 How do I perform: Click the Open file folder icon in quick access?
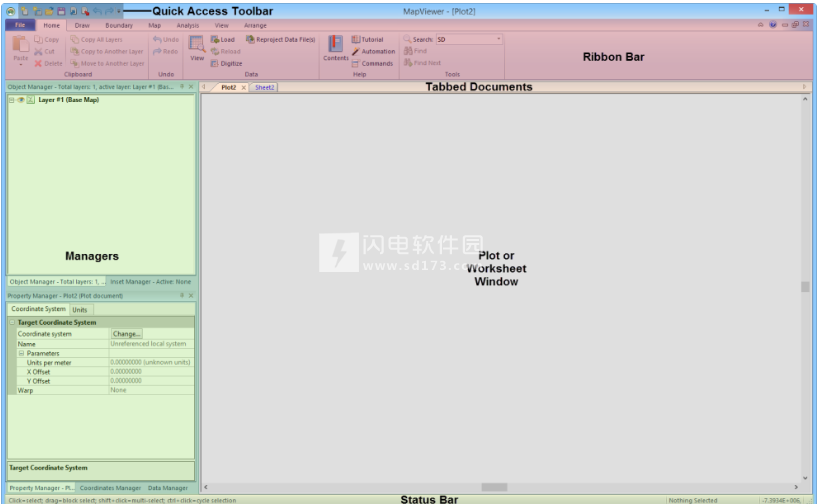(49, 11)
